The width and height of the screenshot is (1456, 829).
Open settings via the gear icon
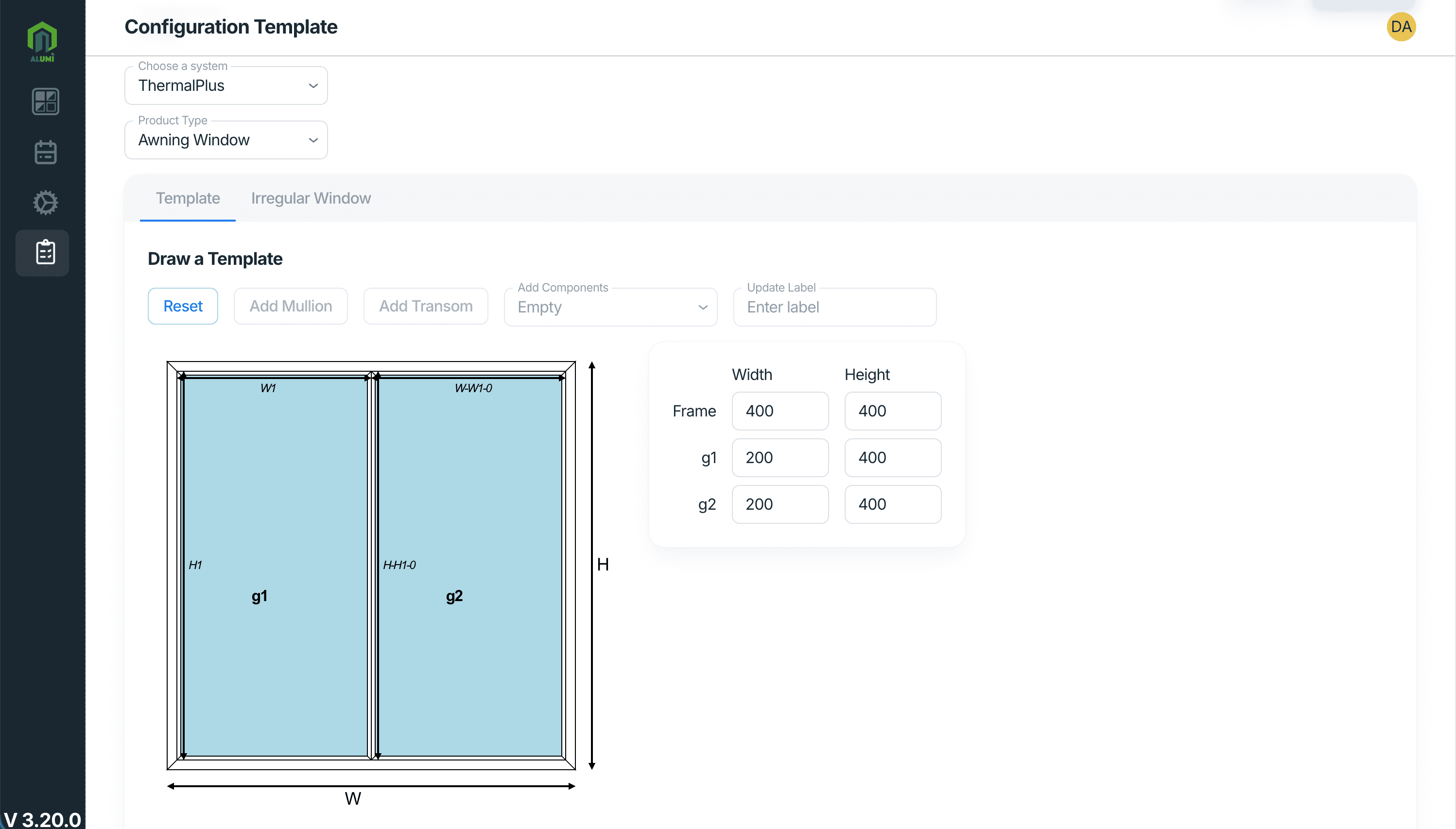point(46,202)
